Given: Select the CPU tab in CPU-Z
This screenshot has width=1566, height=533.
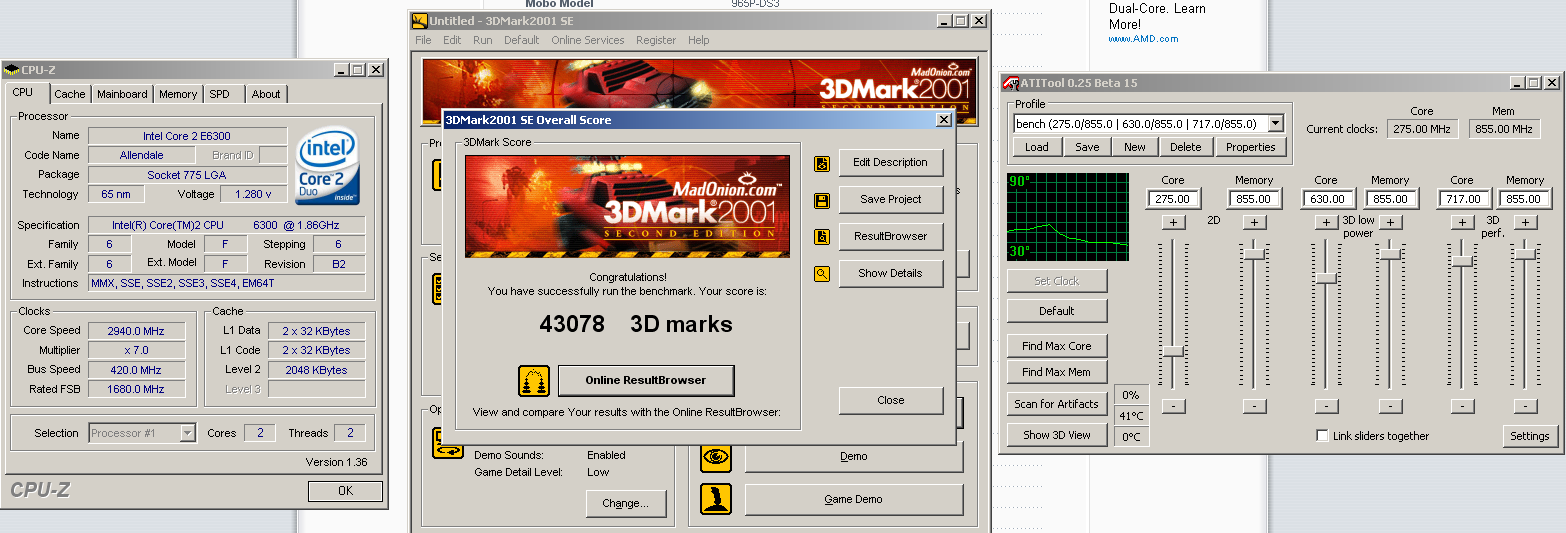Looking at the screenshot, I should 23,92.
